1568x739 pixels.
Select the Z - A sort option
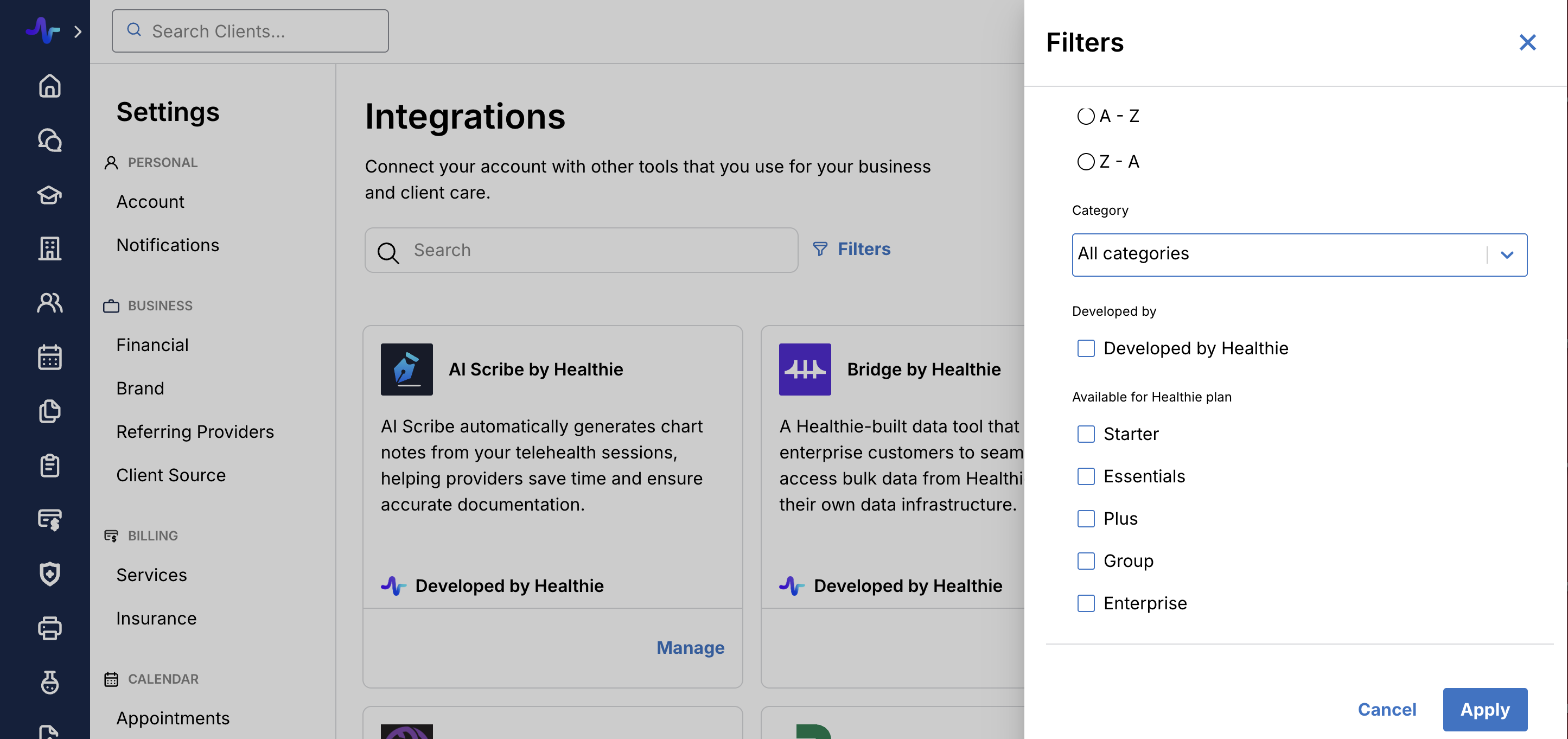pyautogui.click(x=1085, y=162)
